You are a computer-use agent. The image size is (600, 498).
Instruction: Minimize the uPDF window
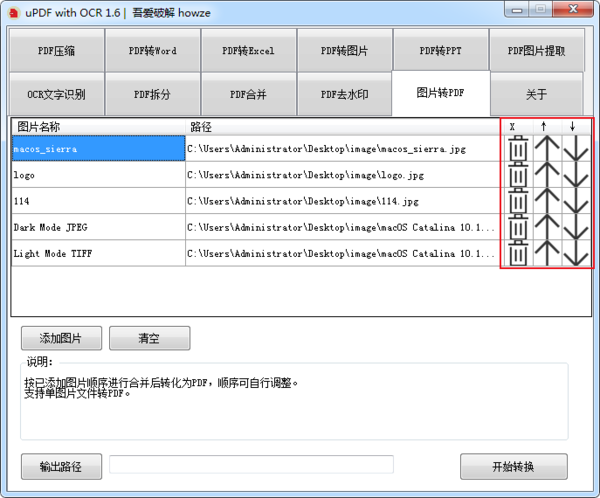[517, 9]
